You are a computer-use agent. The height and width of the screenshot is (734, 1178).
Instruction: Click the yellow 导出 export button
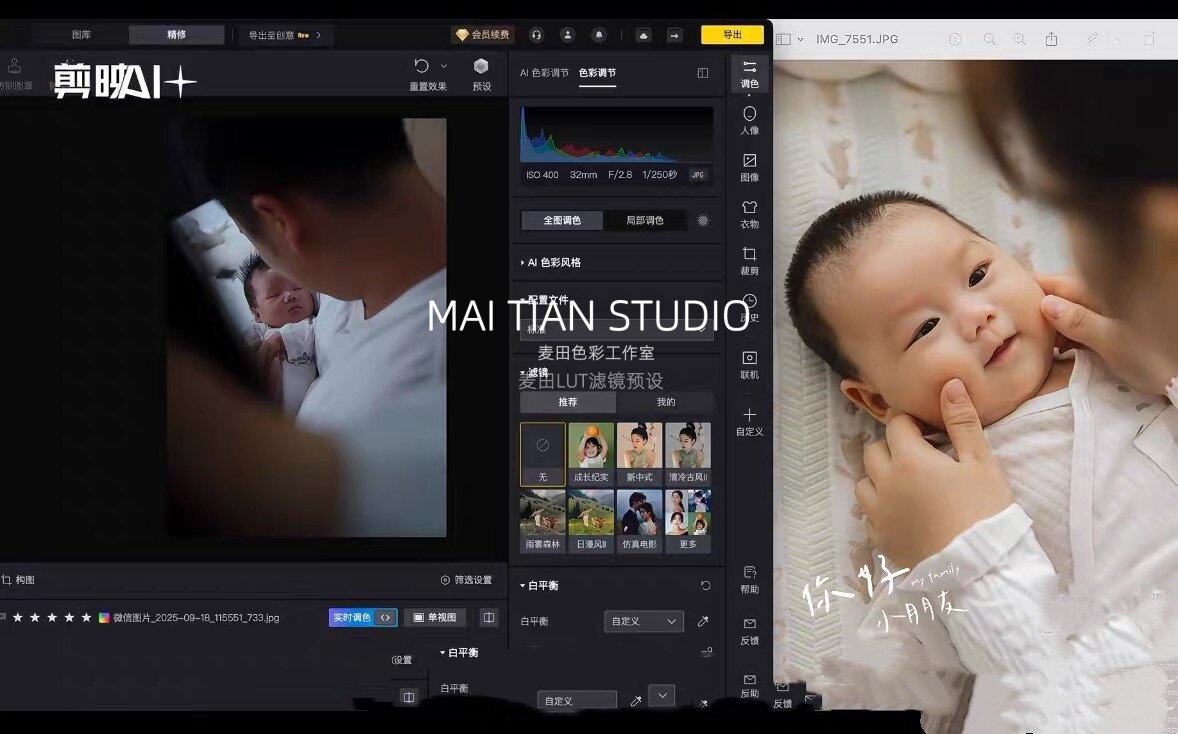point(732,35)
